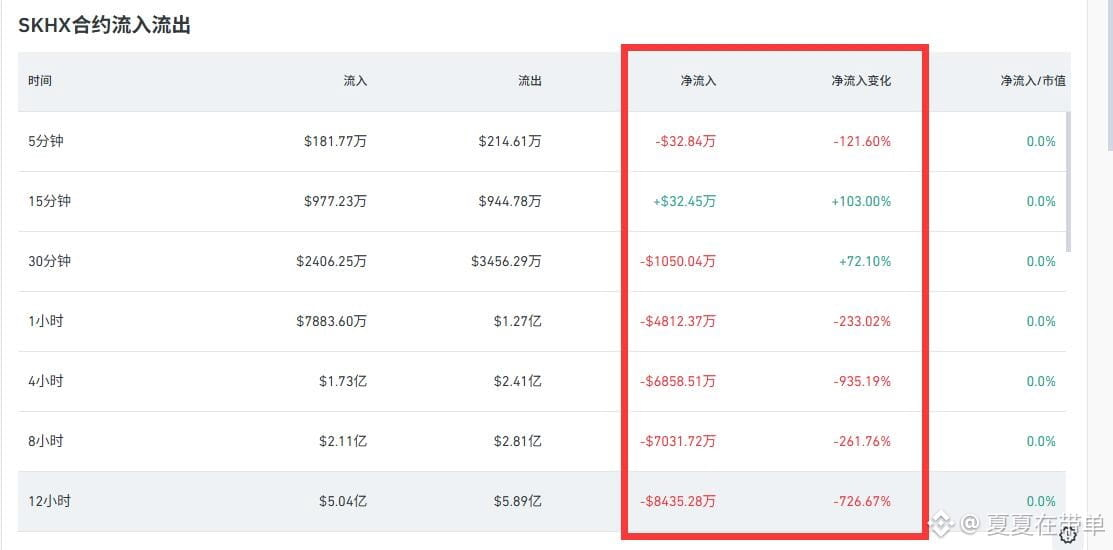Select the 1小时 timeframe row
The image size is (1113, 550).
(x=542, y=321)
